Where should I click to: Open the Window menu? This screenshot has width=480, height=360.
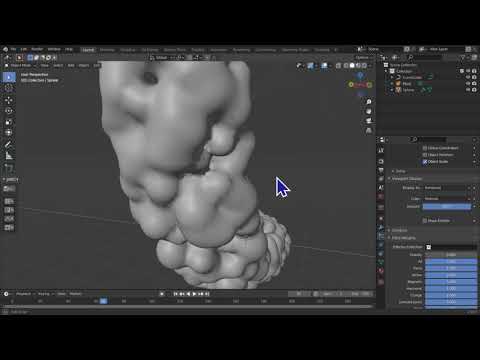point(54,49)
